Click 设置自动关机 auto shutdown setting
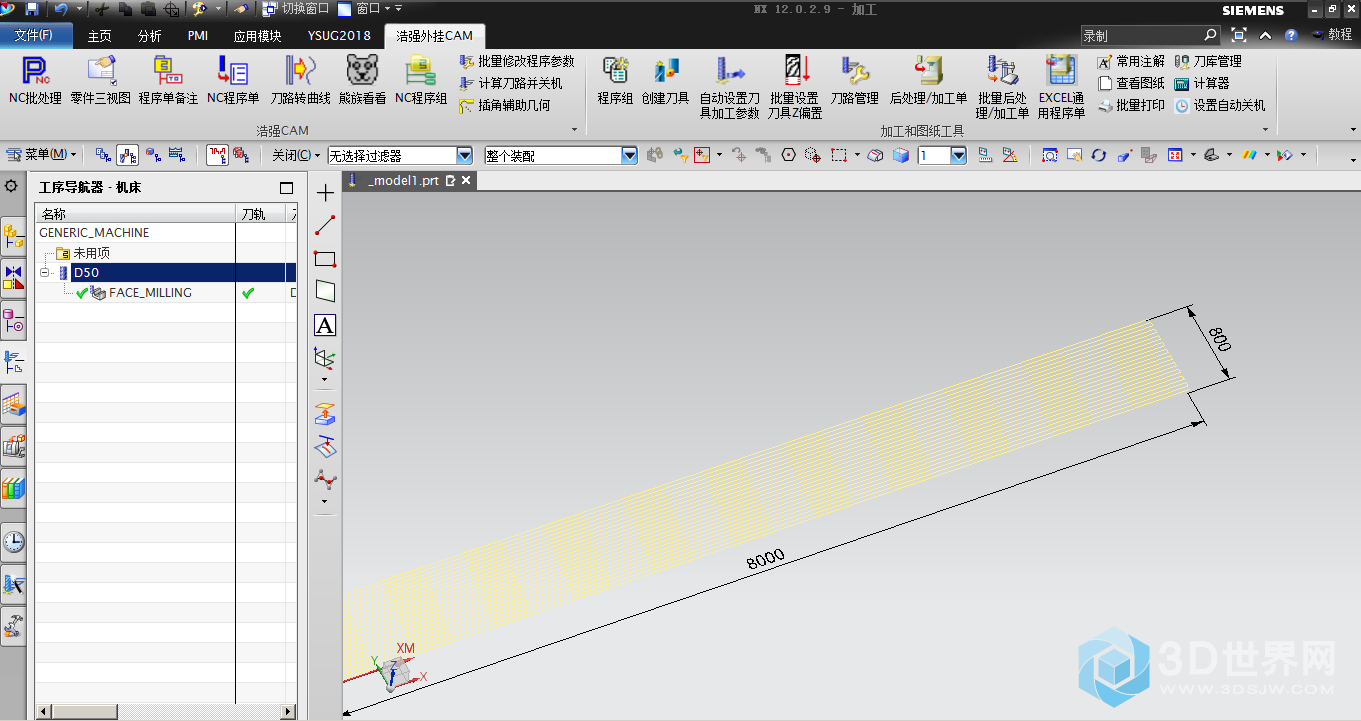The width and height of the screenshot is (1361, 721). [x=1220, y=105]
